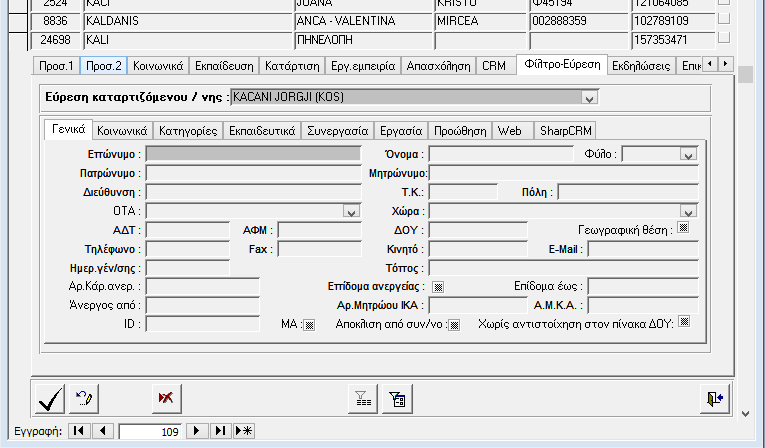This screenshot has width=765, height=448.
Task: Click the undo edit pencil icon
Action: coord(83,398)
